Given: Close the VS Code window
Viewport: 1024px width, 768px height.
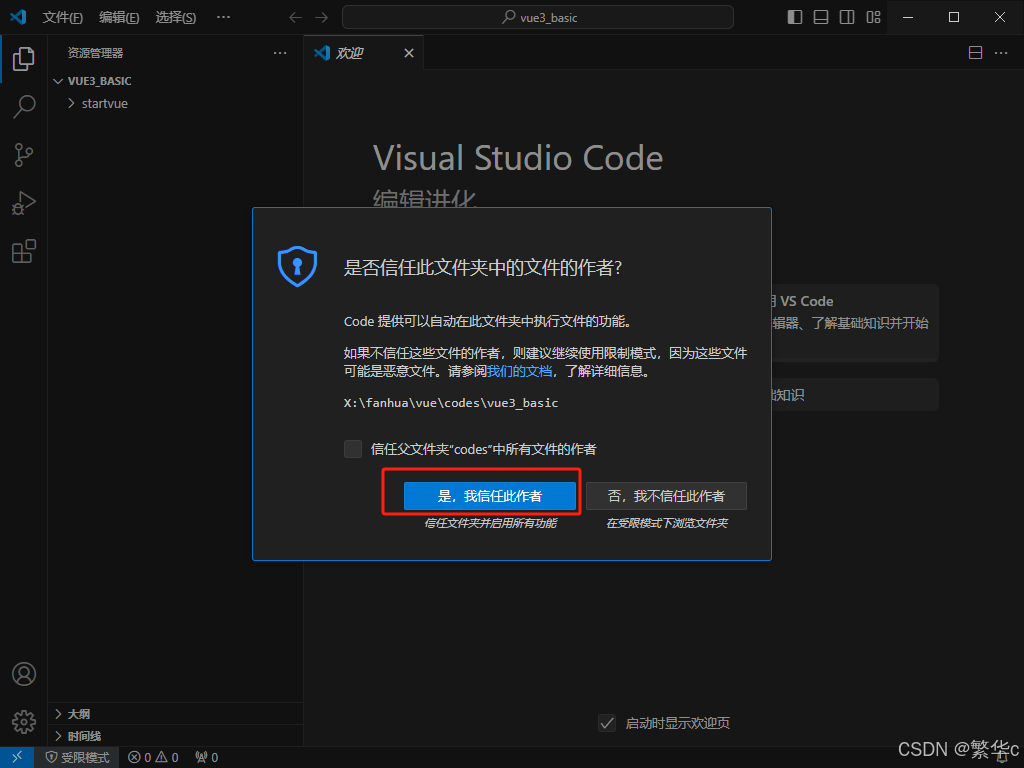Looking at the screenshot, I should [x=1000, y=17].
